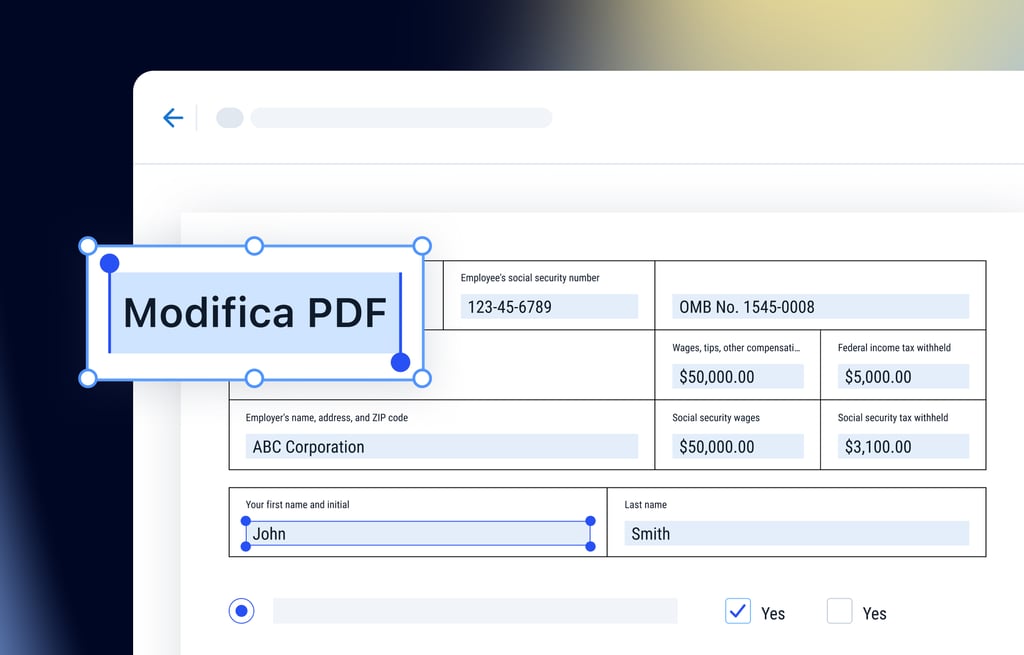Uncheck the ticked Yes checkbox
This screenshot has width=1024, height=655.
(737, 611)
